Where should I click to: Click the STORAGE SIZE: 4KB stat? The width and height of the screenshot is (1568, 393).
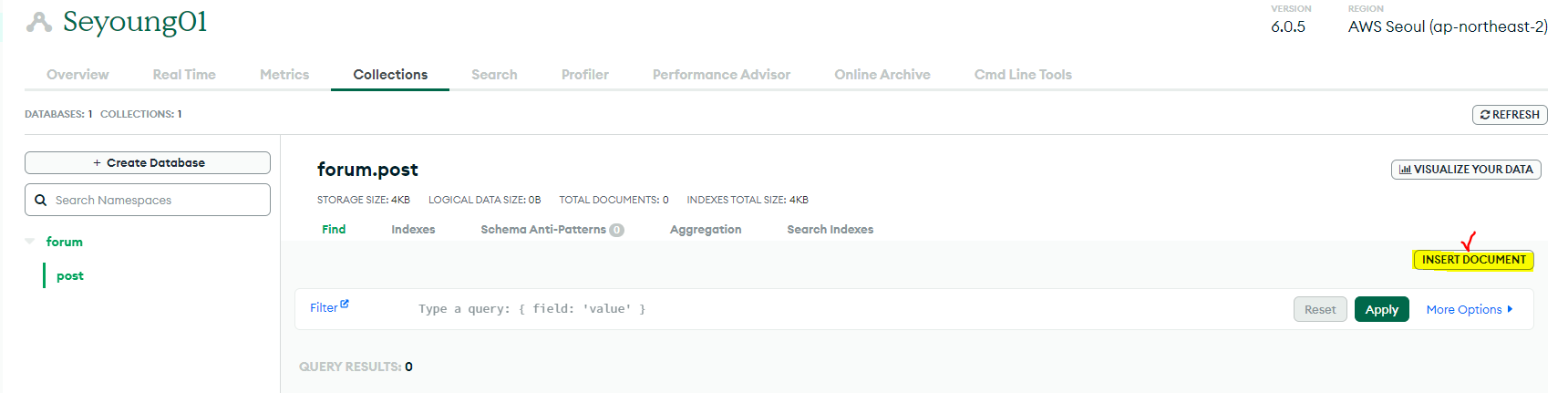[364, 200]
